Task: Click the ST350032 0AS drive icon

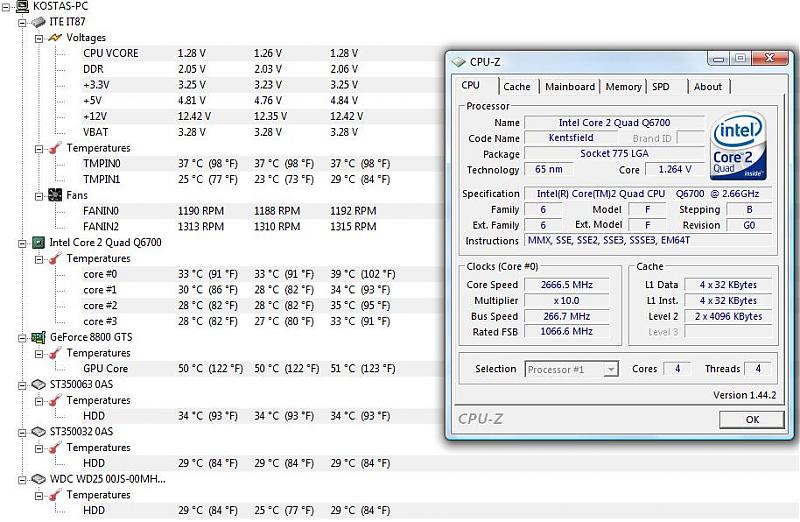Action: click(38, 432)
